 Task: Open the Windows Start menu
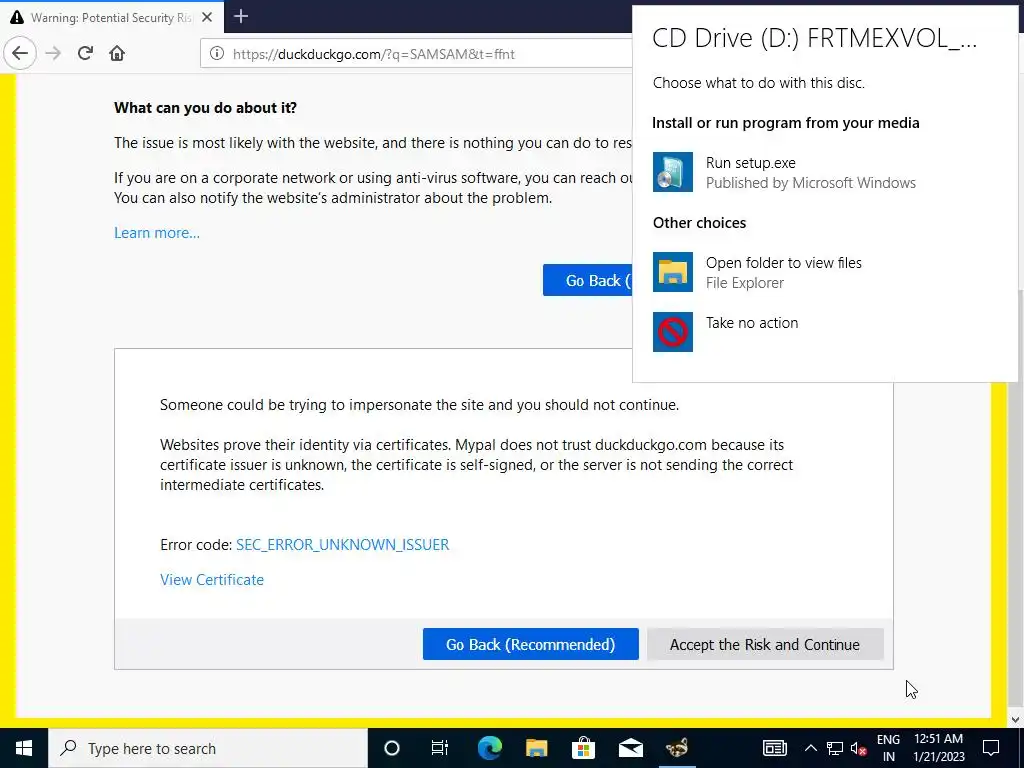[24, 748]
